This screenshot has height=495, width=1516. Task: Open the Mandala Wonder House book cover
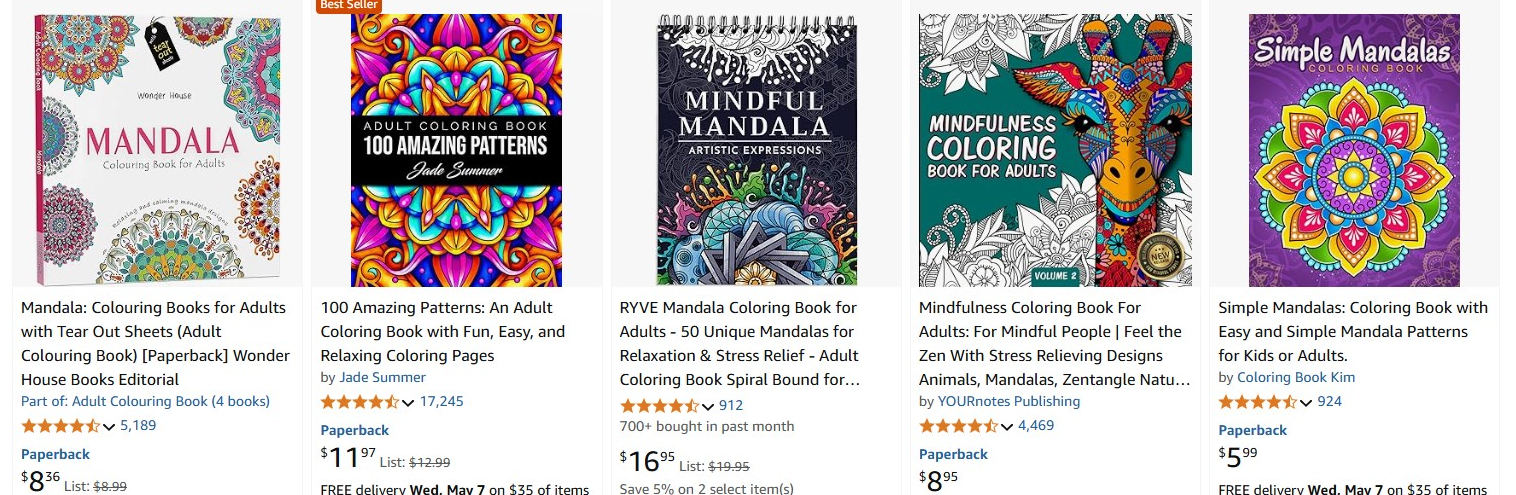click(x=157, y=150)
